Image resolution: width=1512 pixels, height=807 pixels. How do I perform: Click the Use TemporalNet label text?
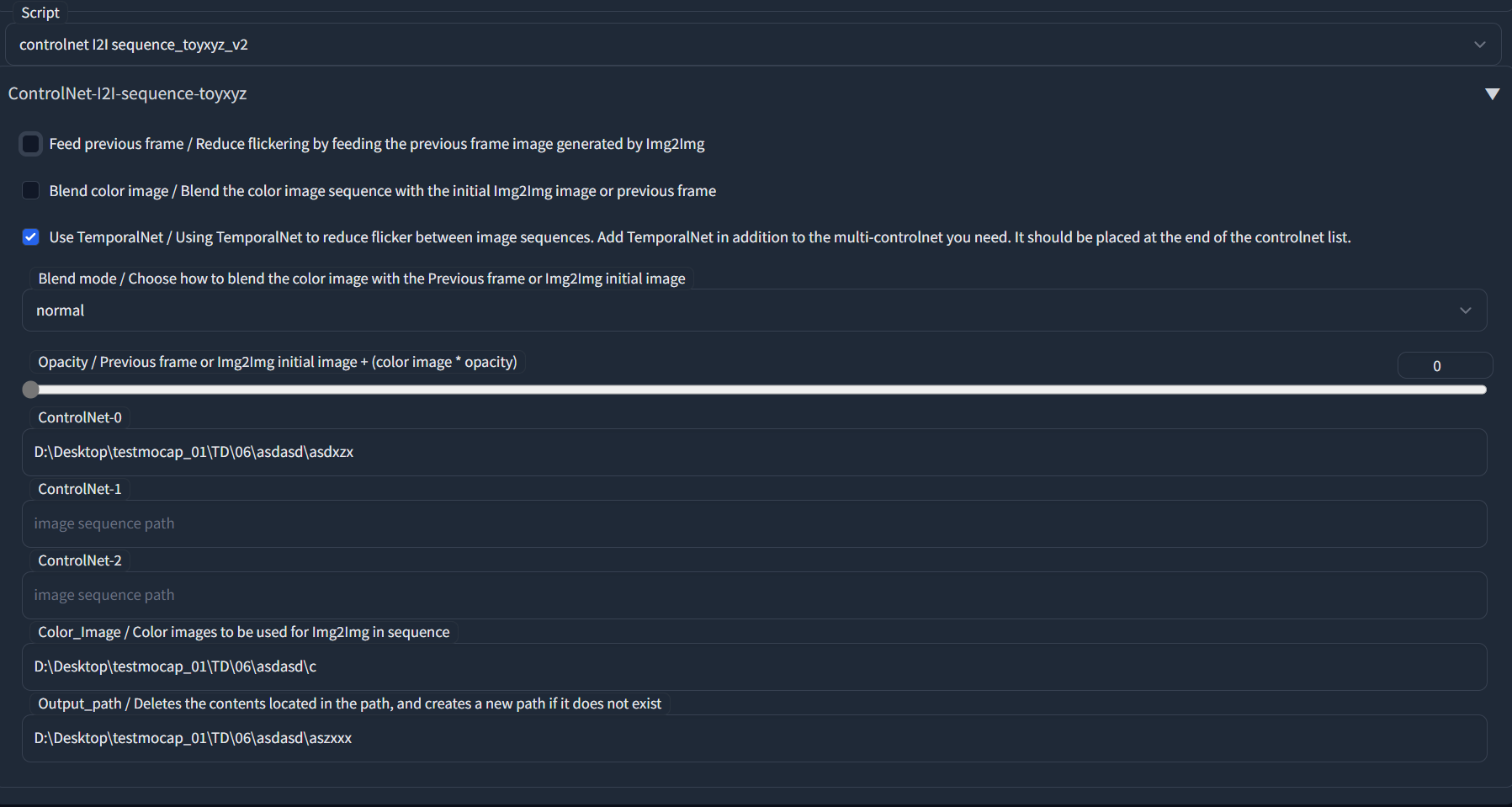(x=700, y=237)
